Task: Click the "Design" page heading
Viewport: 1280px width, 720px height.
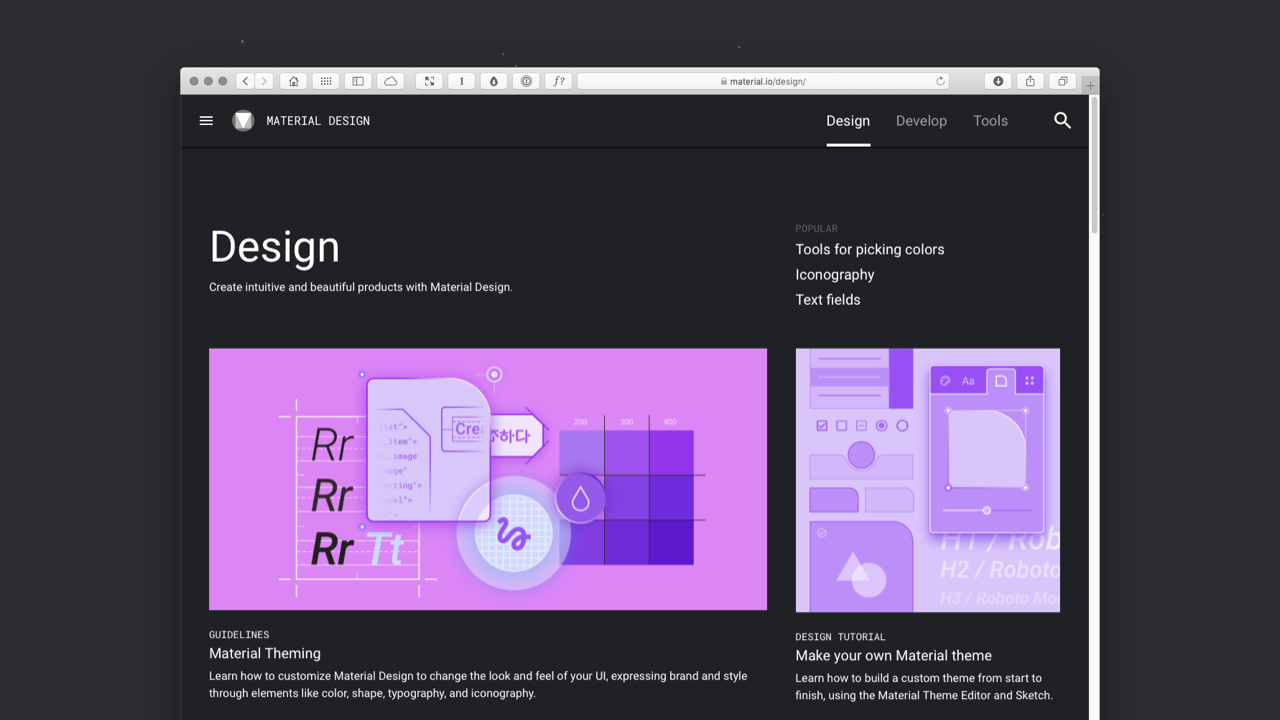Action: (x=275, y=247)
